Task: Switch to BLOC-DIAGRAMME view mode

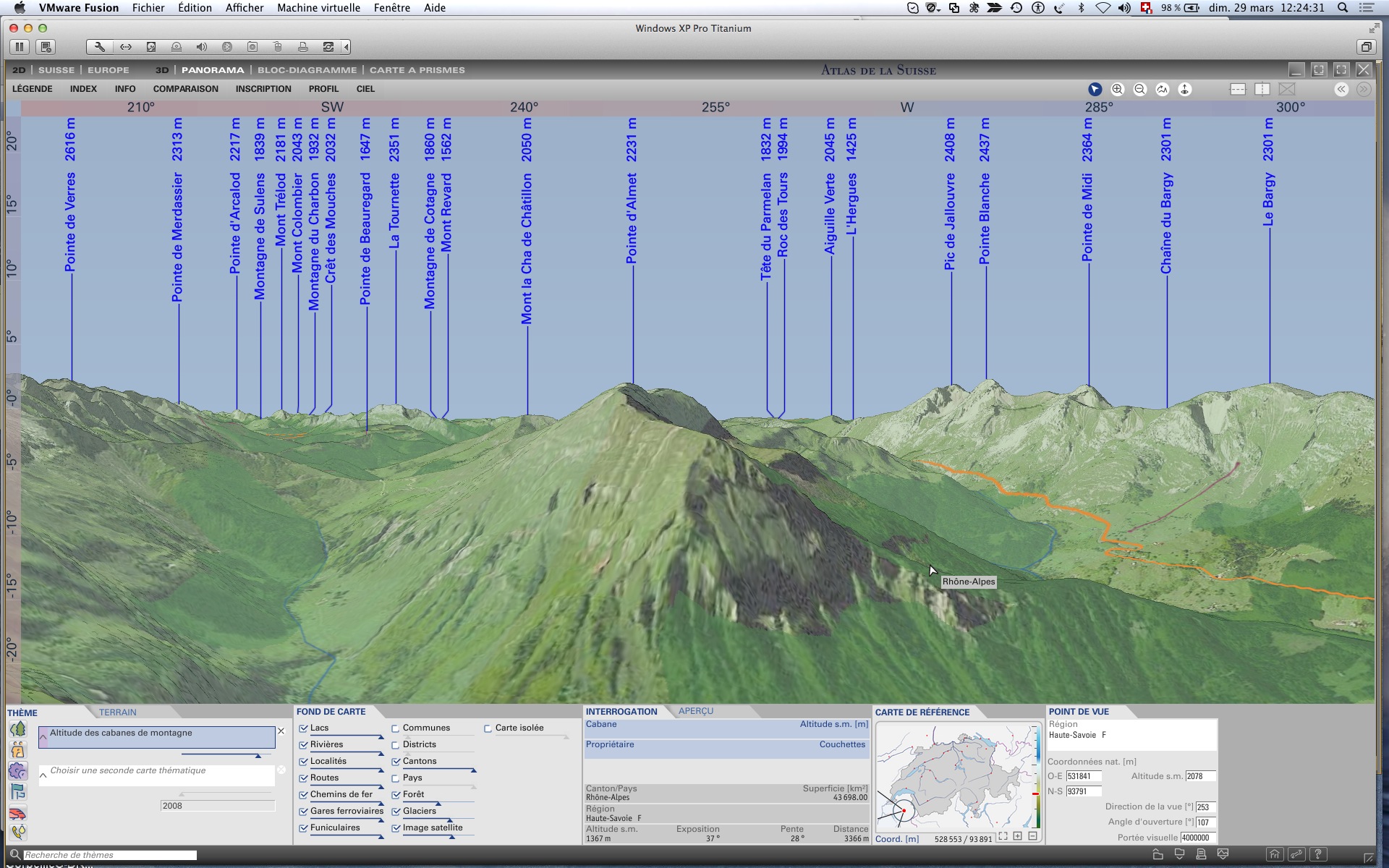Action: (x=307, y=70)
